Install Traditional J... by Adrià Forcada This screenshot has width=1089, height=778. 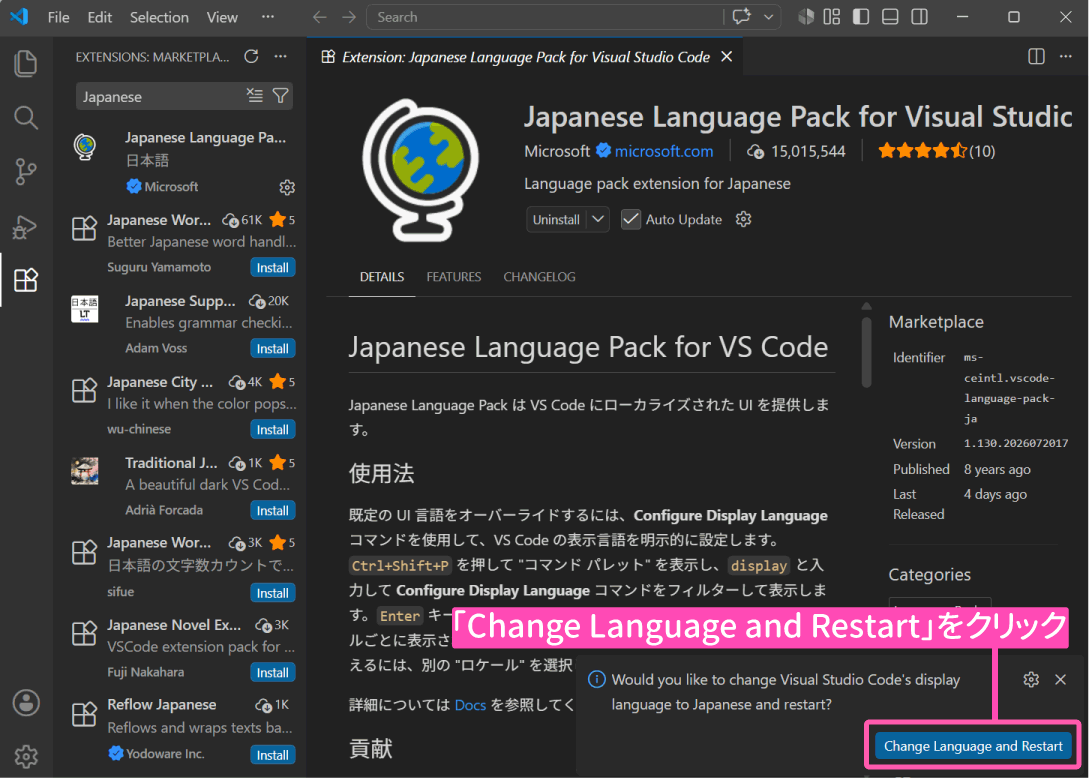(272, 511)
